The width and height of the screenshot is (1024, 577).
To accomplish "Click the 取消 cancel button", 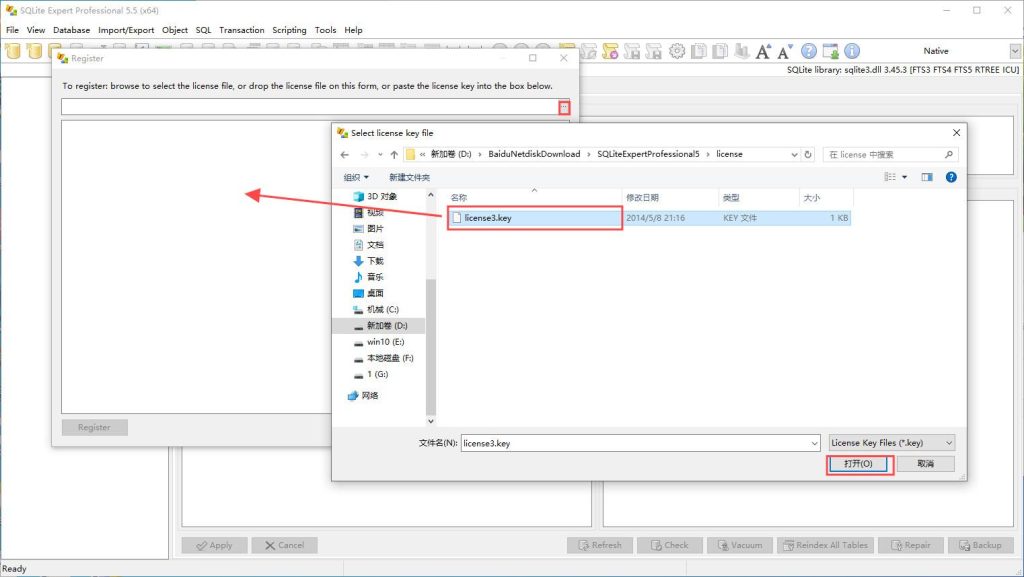I will [925, 464].
